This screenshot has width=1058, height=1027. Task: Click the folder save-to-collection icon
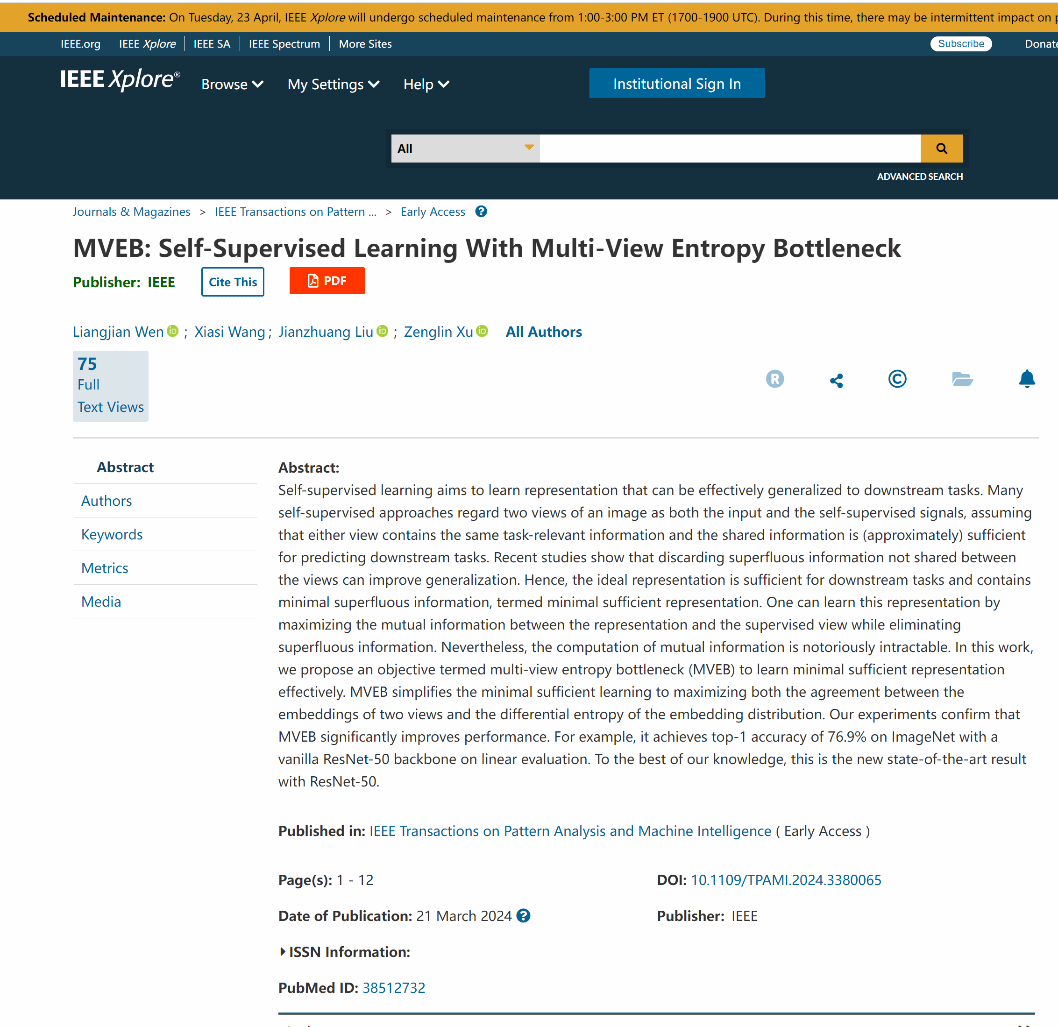click(x=962, y=379)
